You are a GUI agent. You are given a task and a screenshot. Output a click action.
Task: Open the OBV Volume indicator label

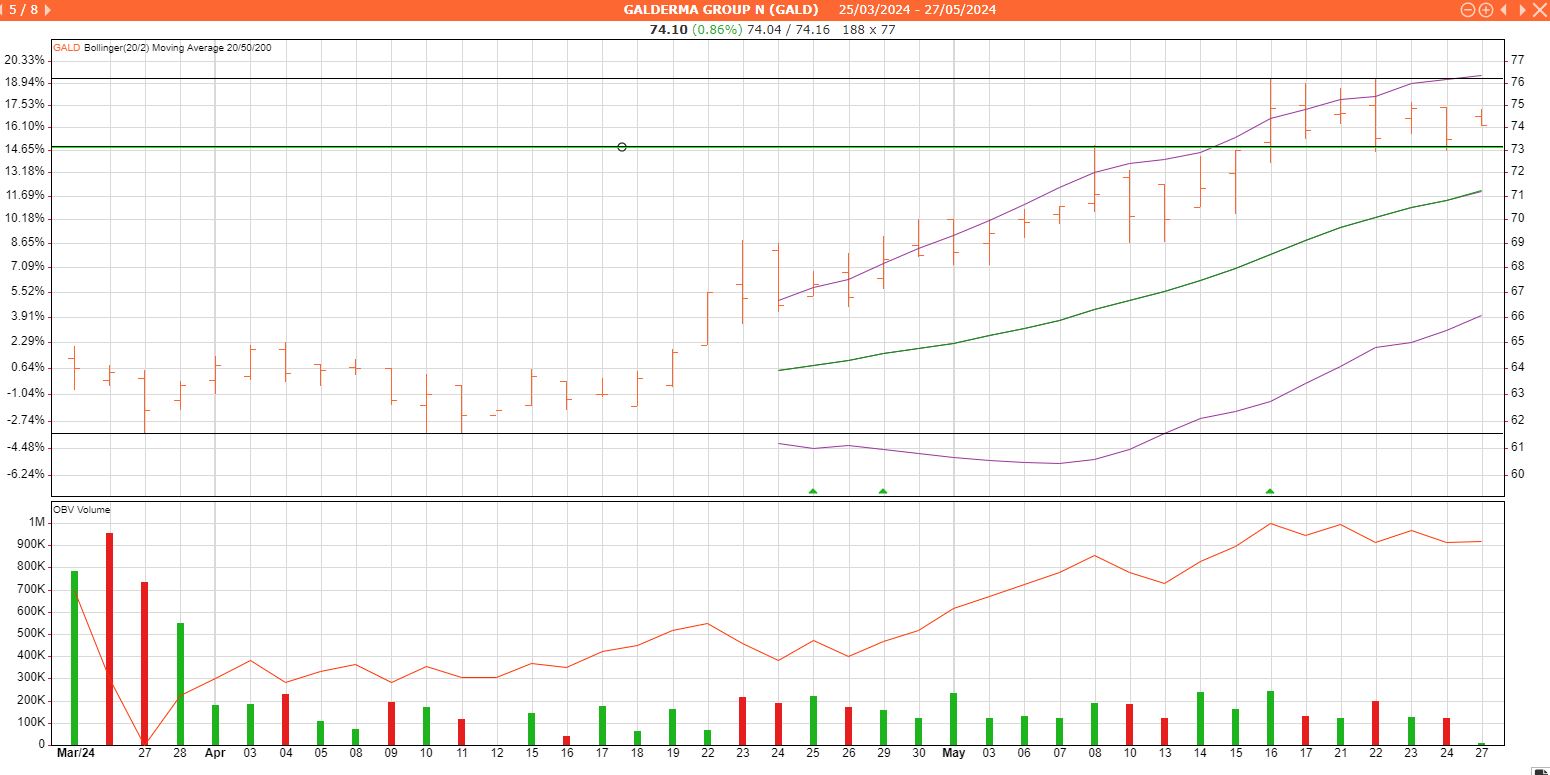(x=82, y=510)
